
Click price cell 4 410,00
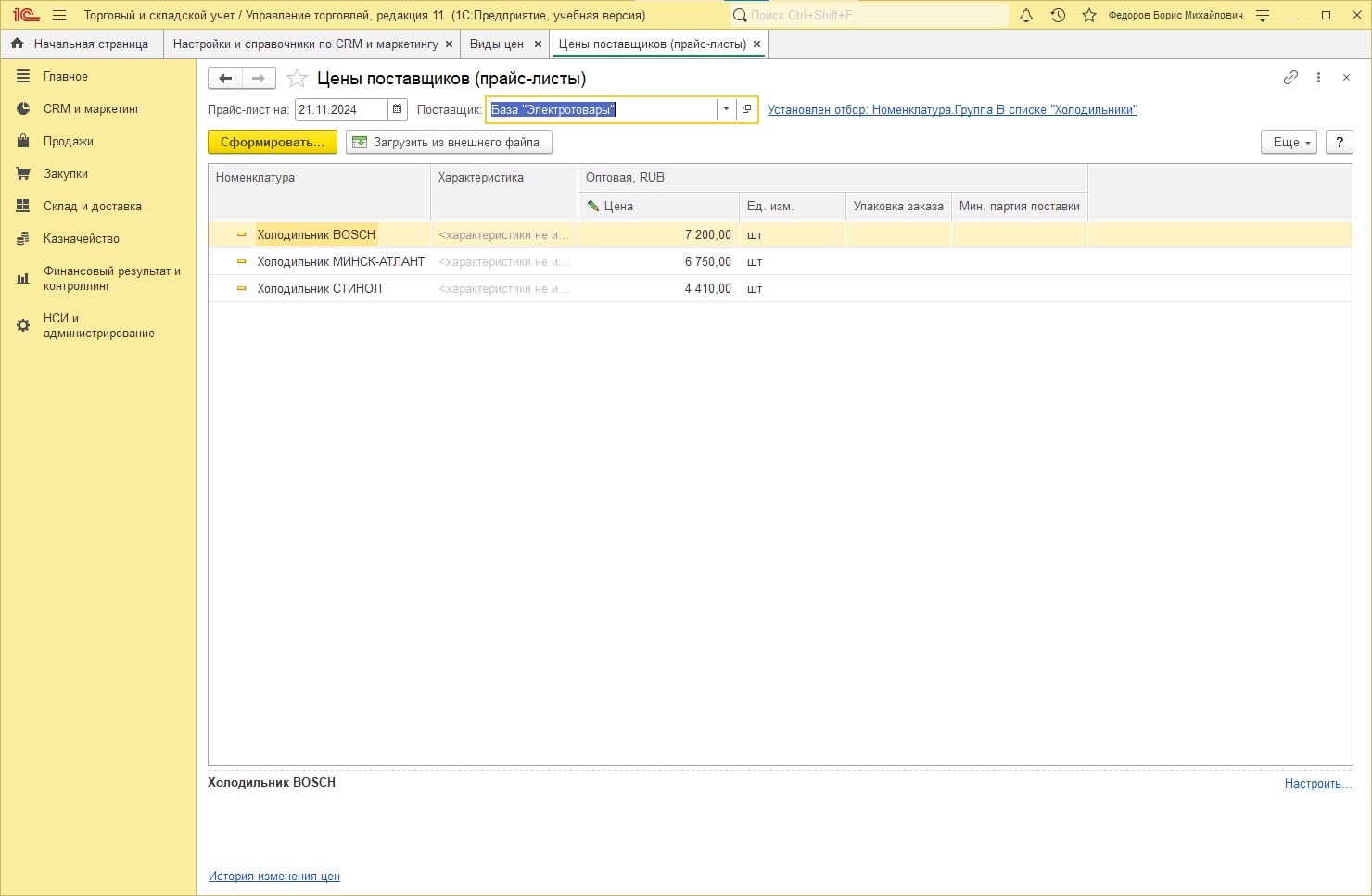coord(658,288)
